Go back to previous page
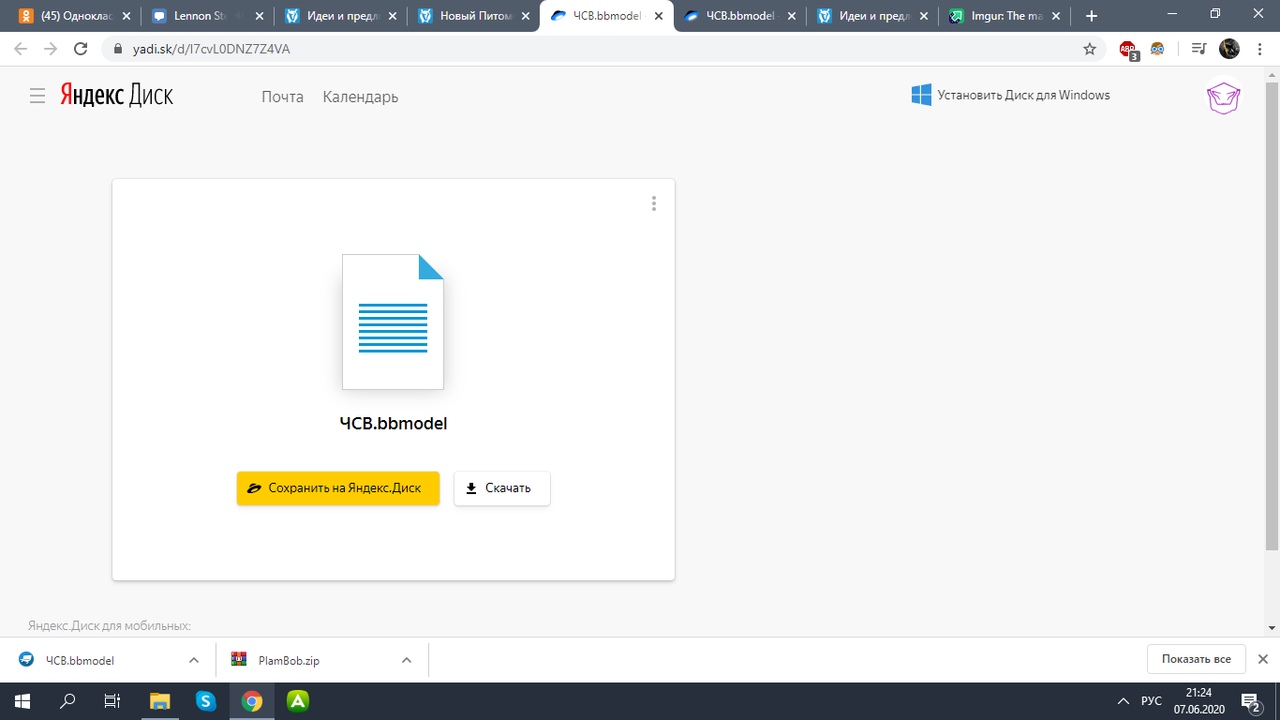Image resolution: width=1280 pixels, height=720 pixels. tap(20, 48)
